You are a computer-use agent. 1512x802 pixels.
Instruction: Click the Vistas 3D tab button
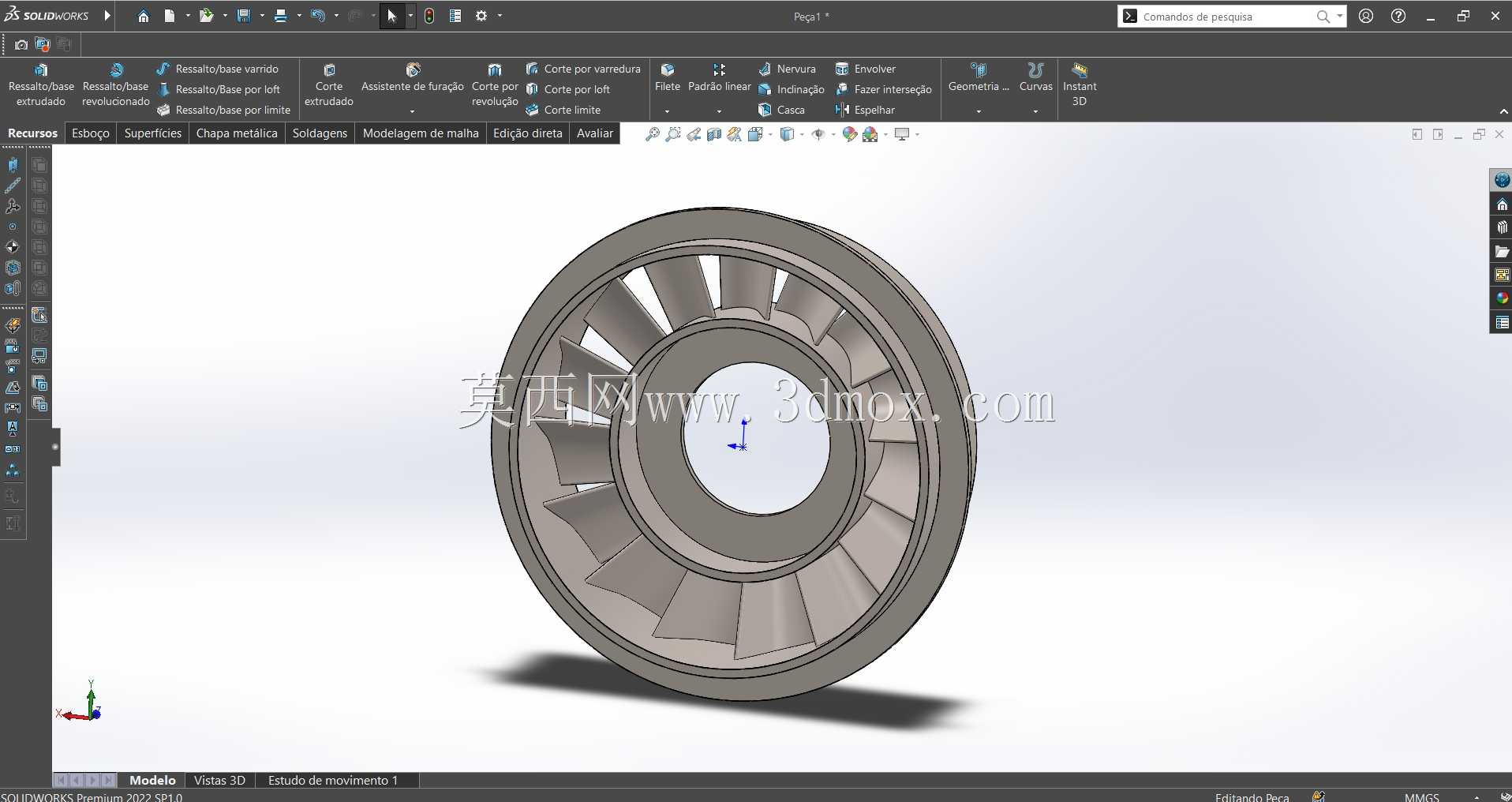219,780
